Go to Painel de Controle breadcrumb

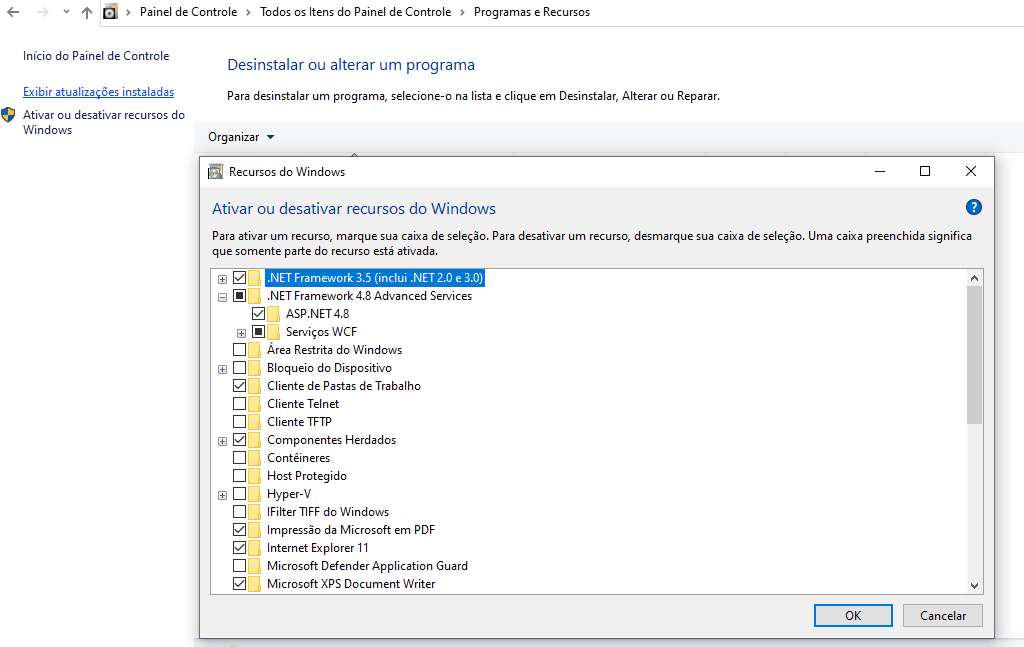click(x=188, y=12)
